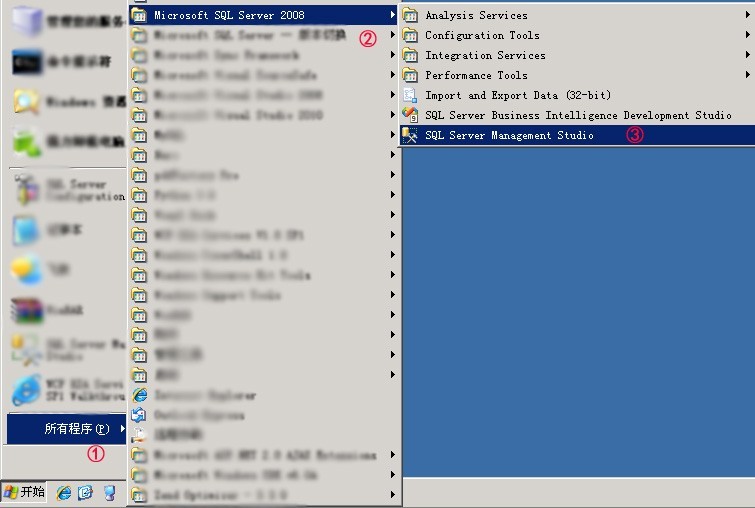The image size is (755, 508).
Task: Click the Configuration Tools folder icon
Action: (x=410, y=35)
